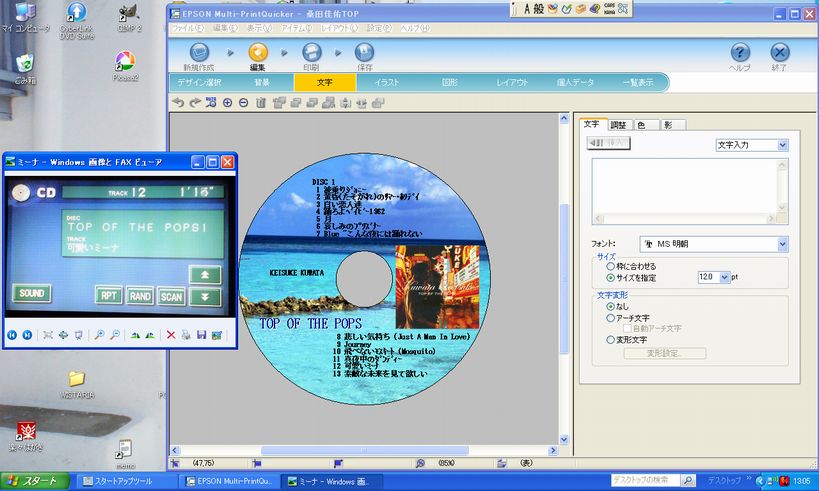Image resolution: width=819 pixels, height=491 pixels.
Task: Set best fit in the image viewer
Action: [x=48, y=335]
